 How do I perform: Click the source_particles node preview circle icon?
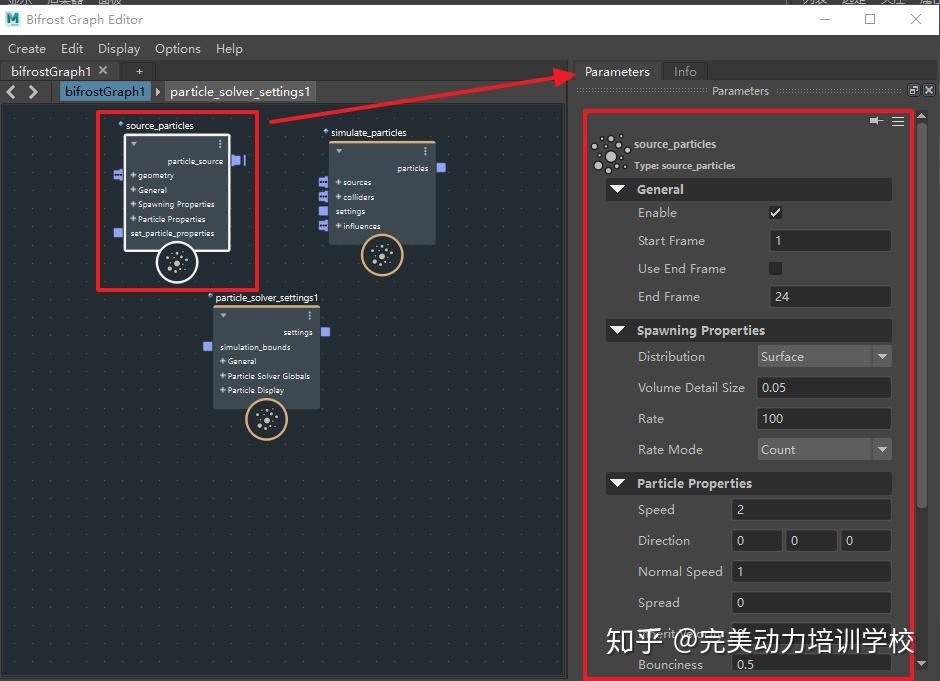click(177, 263)
